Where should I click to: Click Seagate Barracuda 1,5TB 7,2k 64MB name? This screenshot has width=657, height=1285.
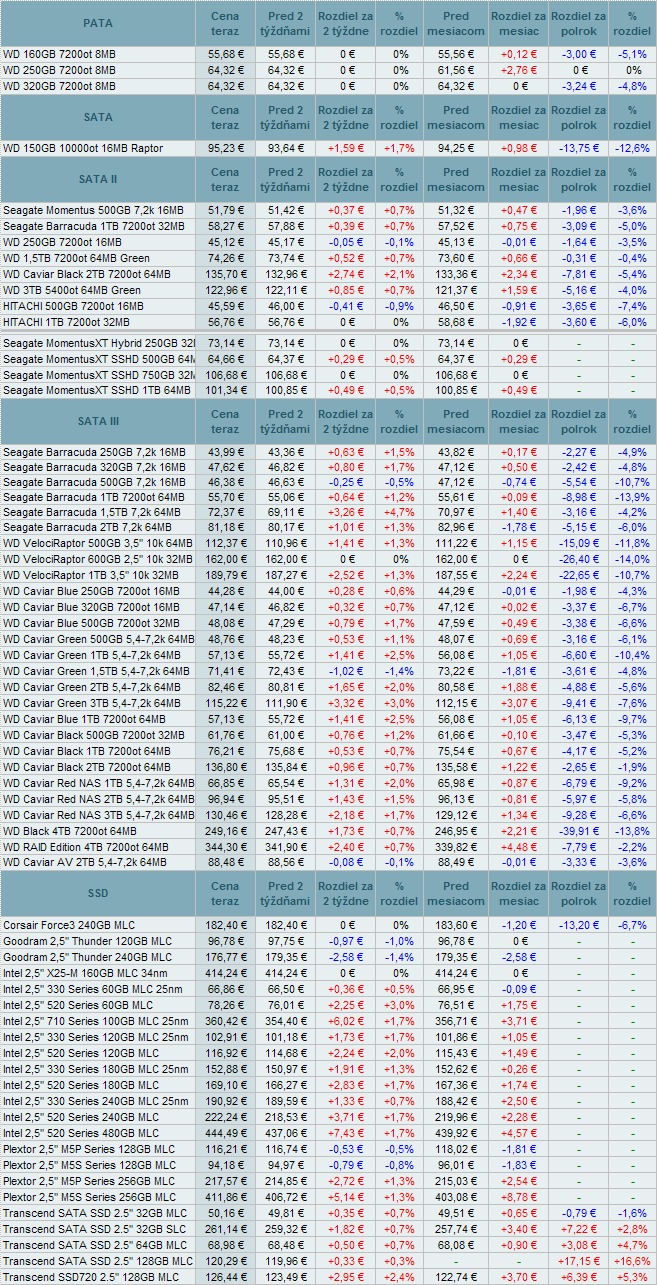pyautogui.click(x=92, y=512)
